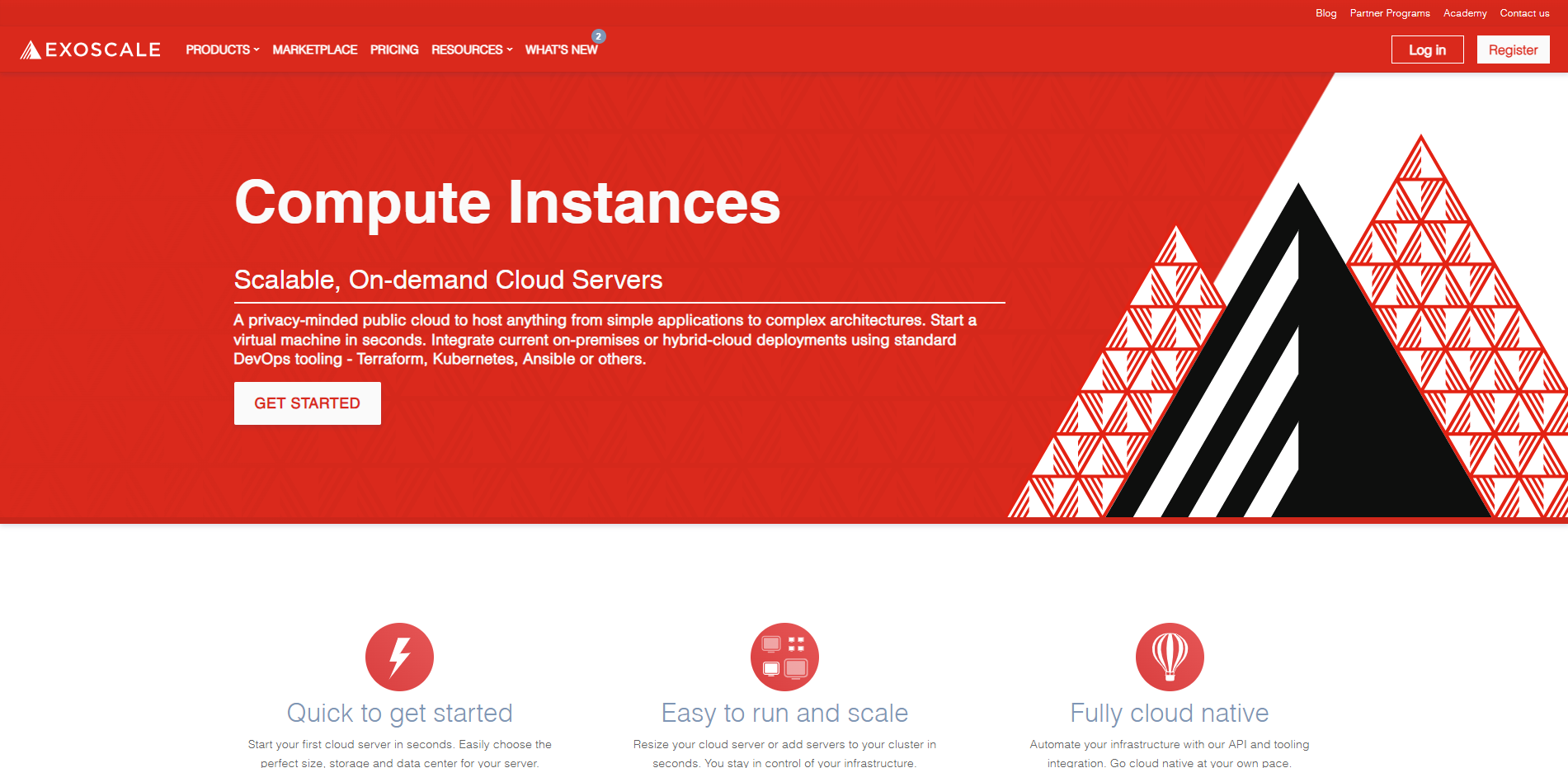This screenshot has width=1568, height=768.
Task: Click the hot air balloon icon
Action: 1170,657
